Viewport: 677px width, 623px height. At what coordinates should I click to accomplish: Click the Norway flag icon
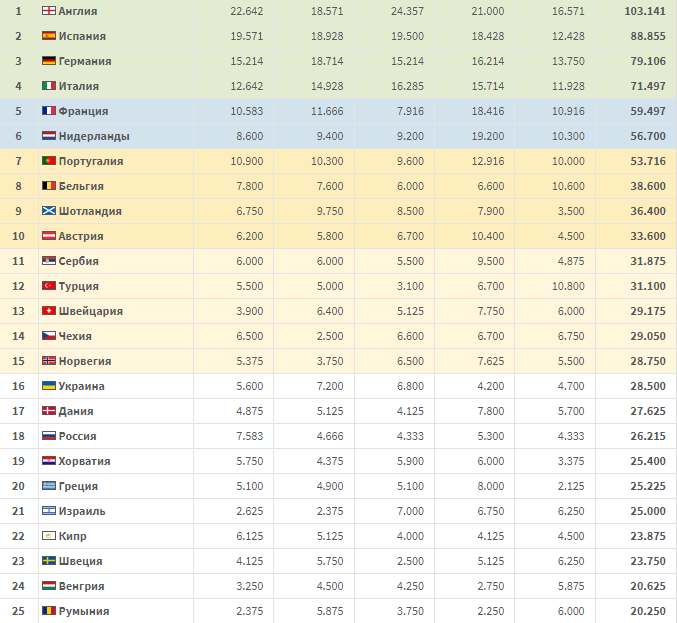tap(49, 361)
